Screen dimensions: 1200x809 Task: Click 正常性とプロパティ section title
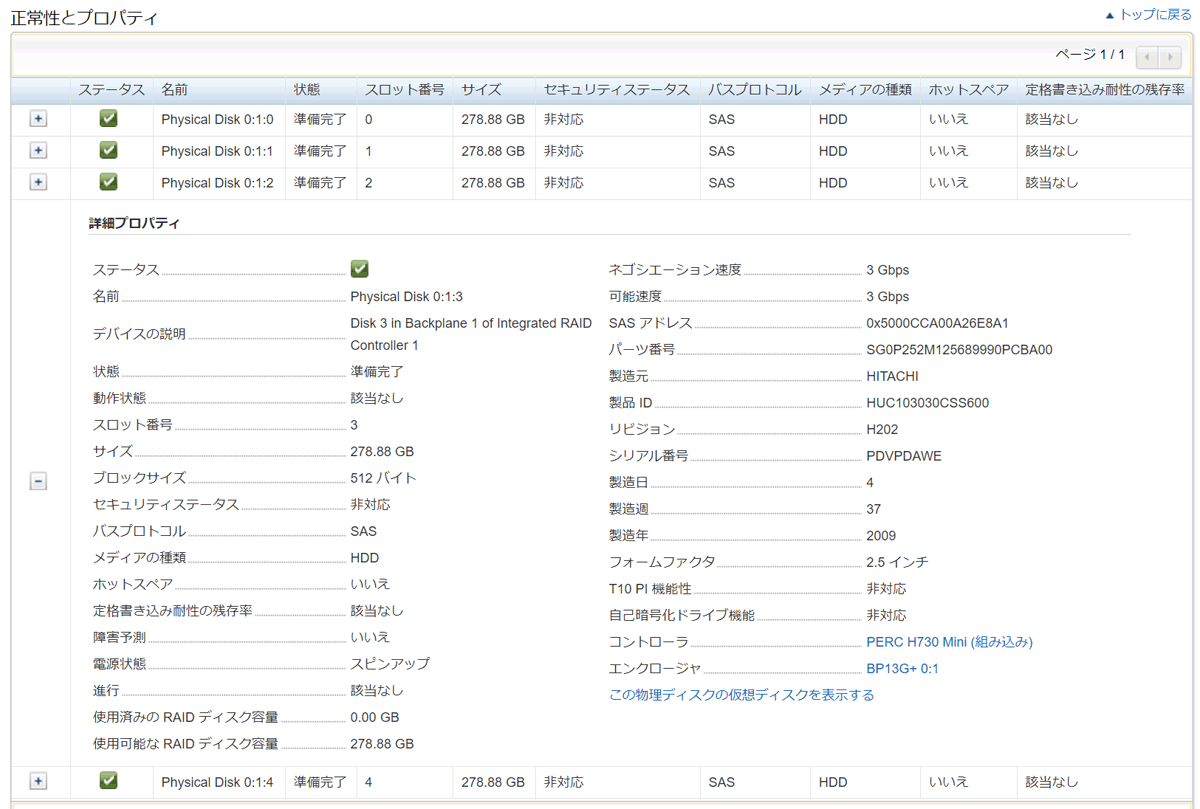[84, 18]
